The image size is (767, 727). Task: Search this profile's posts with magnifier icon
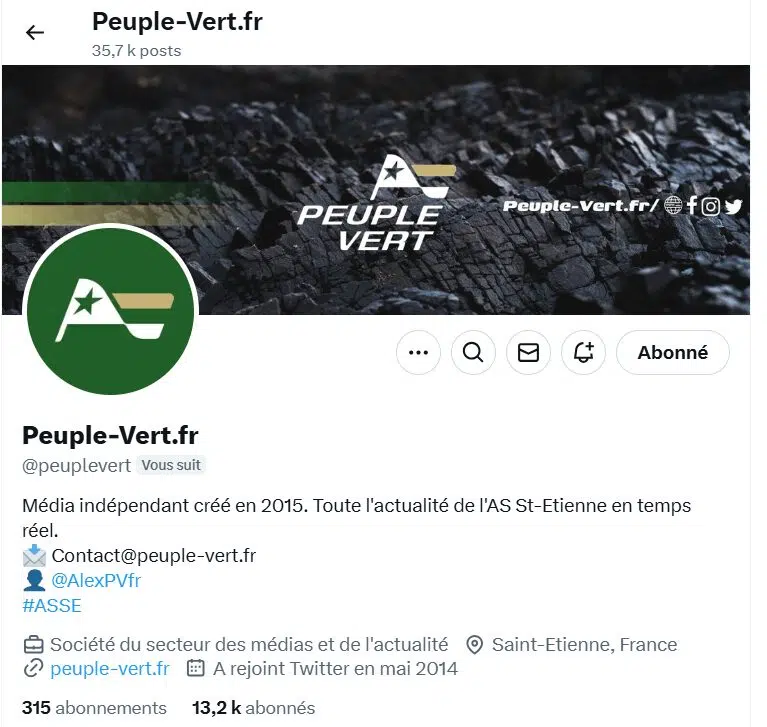pos(473,352)
